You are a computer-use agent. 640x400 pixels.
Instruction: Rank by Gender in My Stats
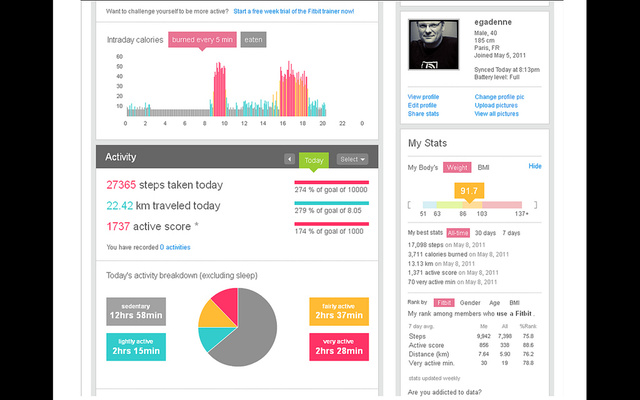pyautogui.click(x=470, y=302)
